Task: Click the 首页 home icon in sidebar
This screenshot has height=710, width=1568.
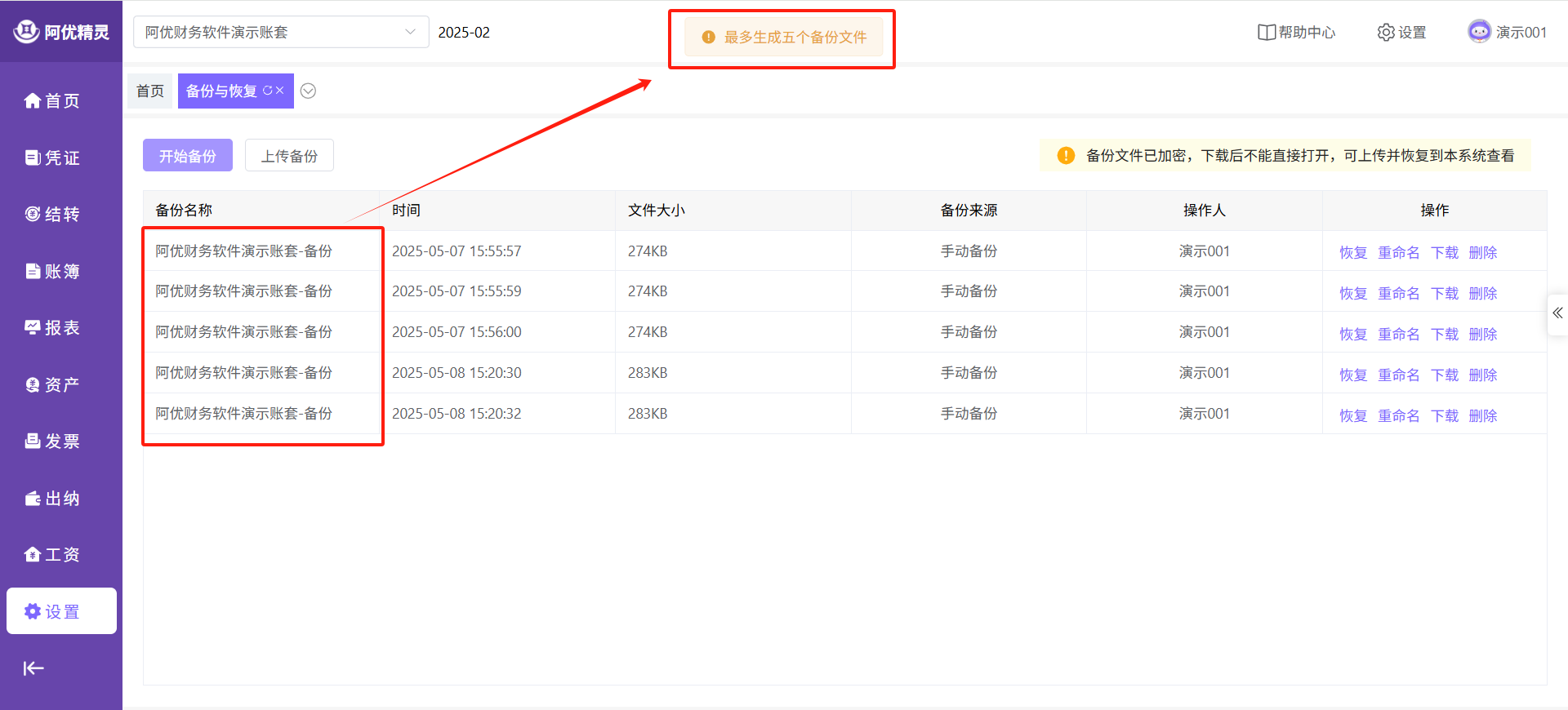Action: tap(33, 100)
